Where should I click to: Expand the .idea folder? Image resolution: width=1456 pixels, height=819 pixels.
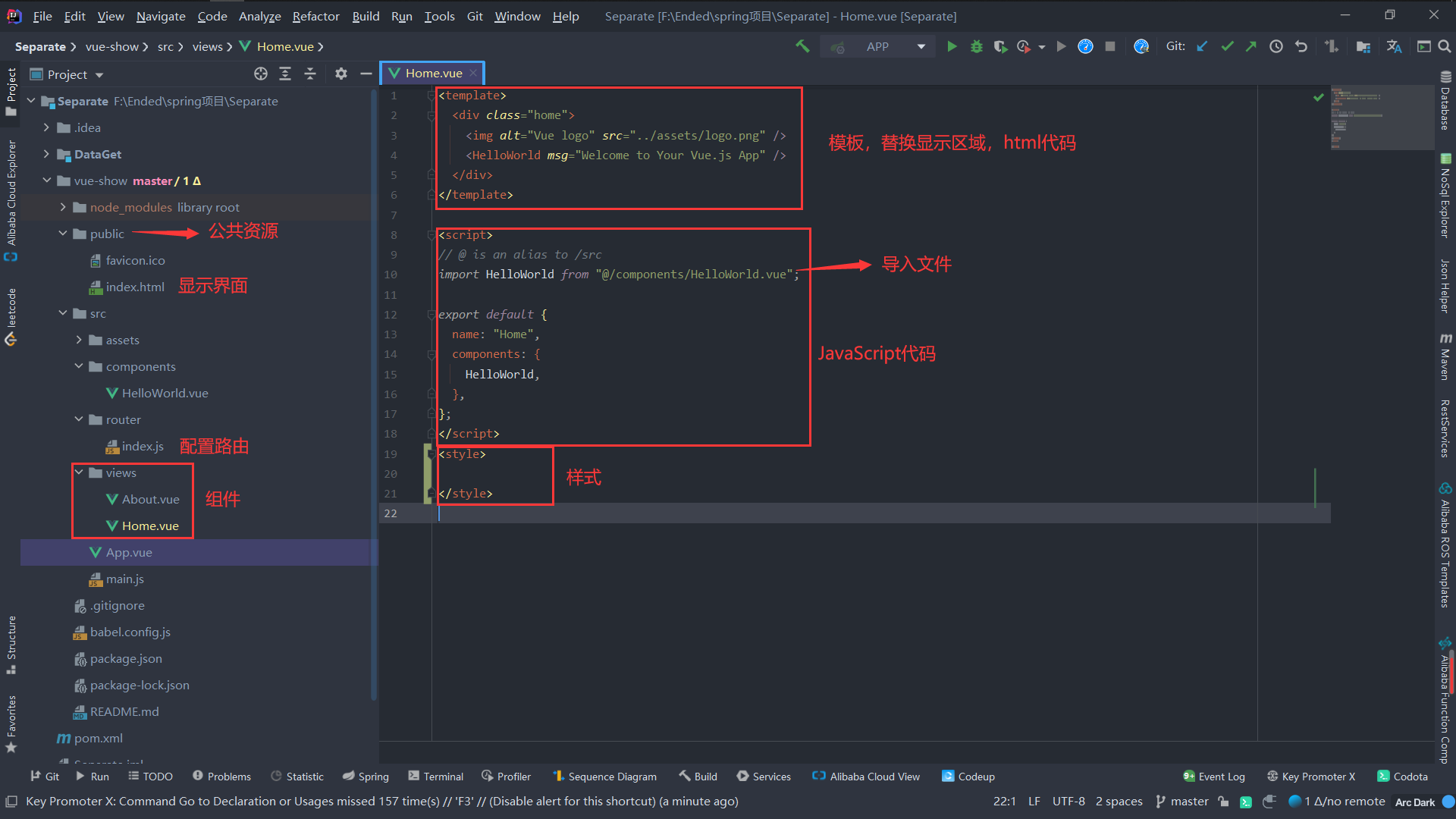click(x=47, y=127)
